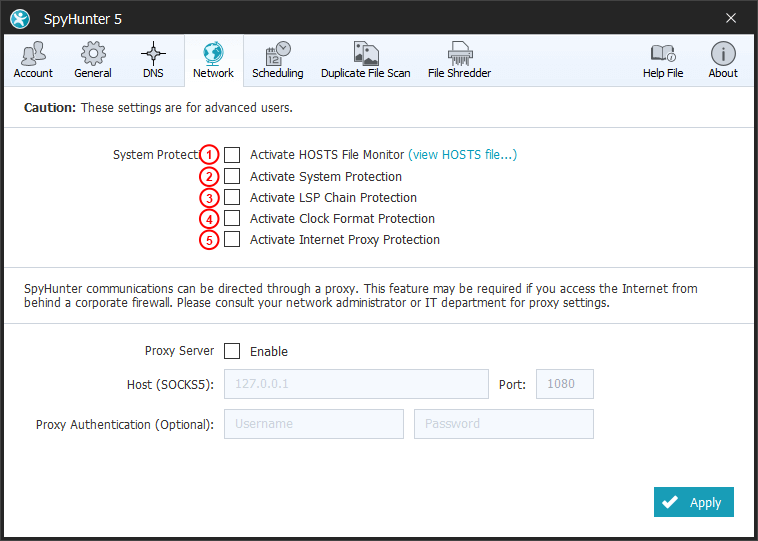This screenshot has width=758, height=541.
Task: Click the Port number field
Action: click(x=565, y=384)
